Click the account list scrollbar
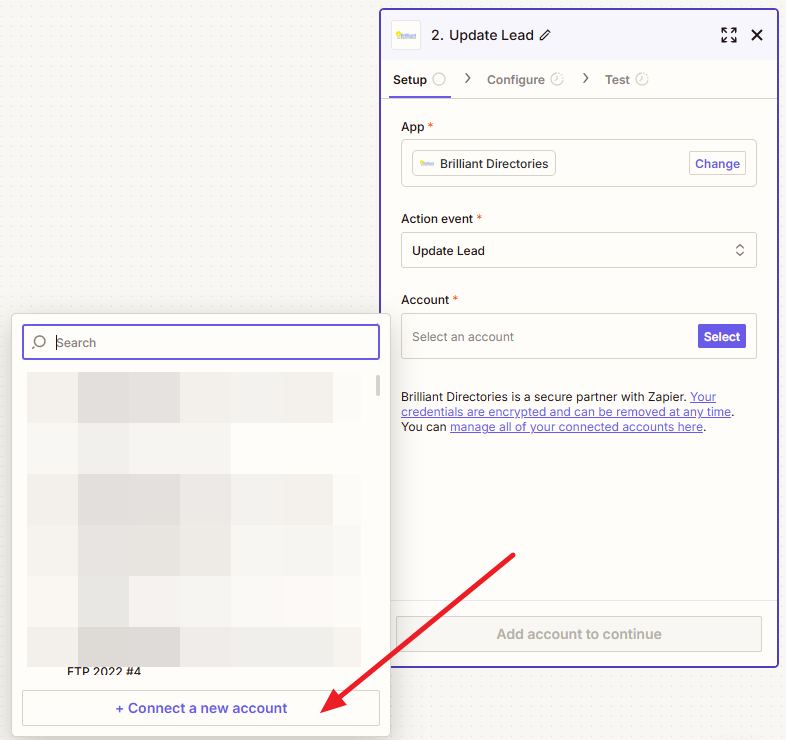The image size is (786, 740). click(377, 386)
